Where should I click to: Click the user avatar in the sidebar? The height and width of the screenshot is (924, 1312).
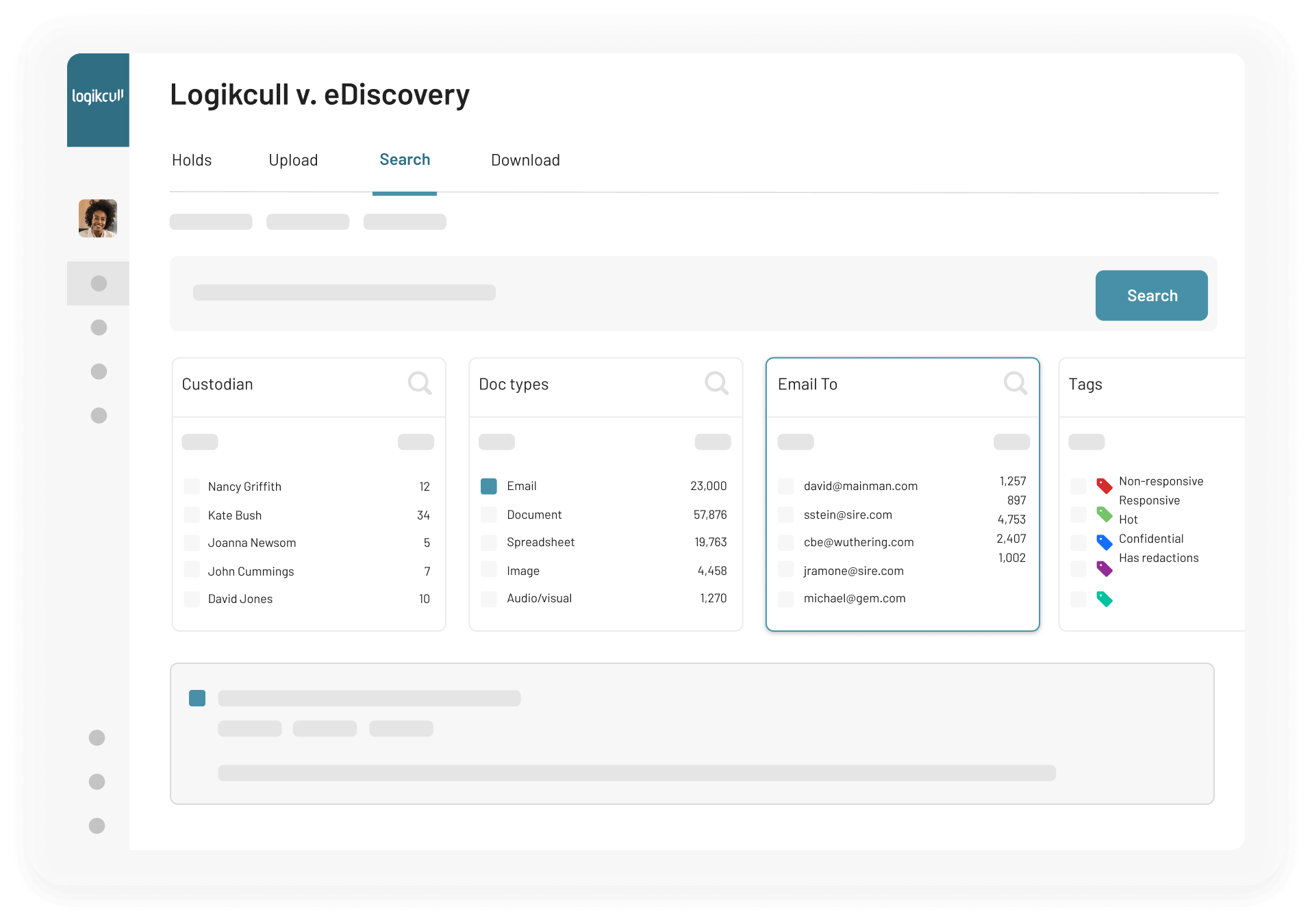coord(98,218)
